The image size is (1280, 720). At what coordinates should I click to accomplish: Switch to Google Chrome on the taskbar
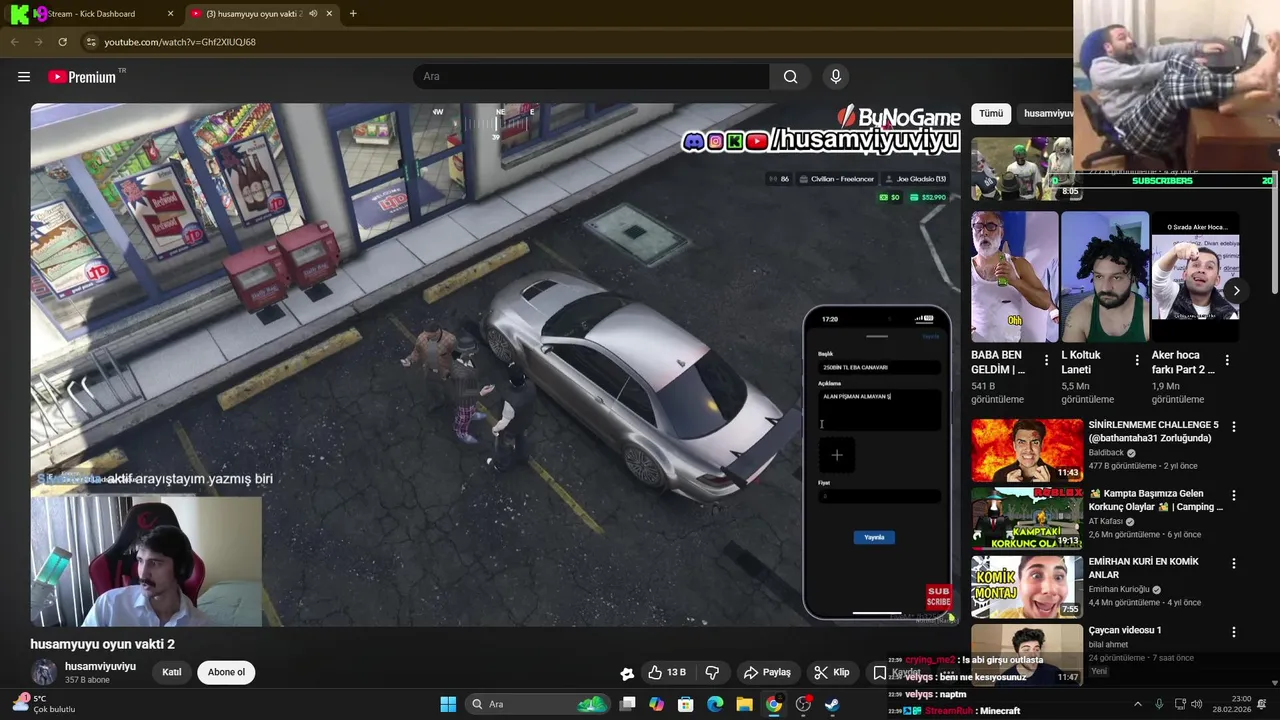pyautogui.click(x=773, y=704)
